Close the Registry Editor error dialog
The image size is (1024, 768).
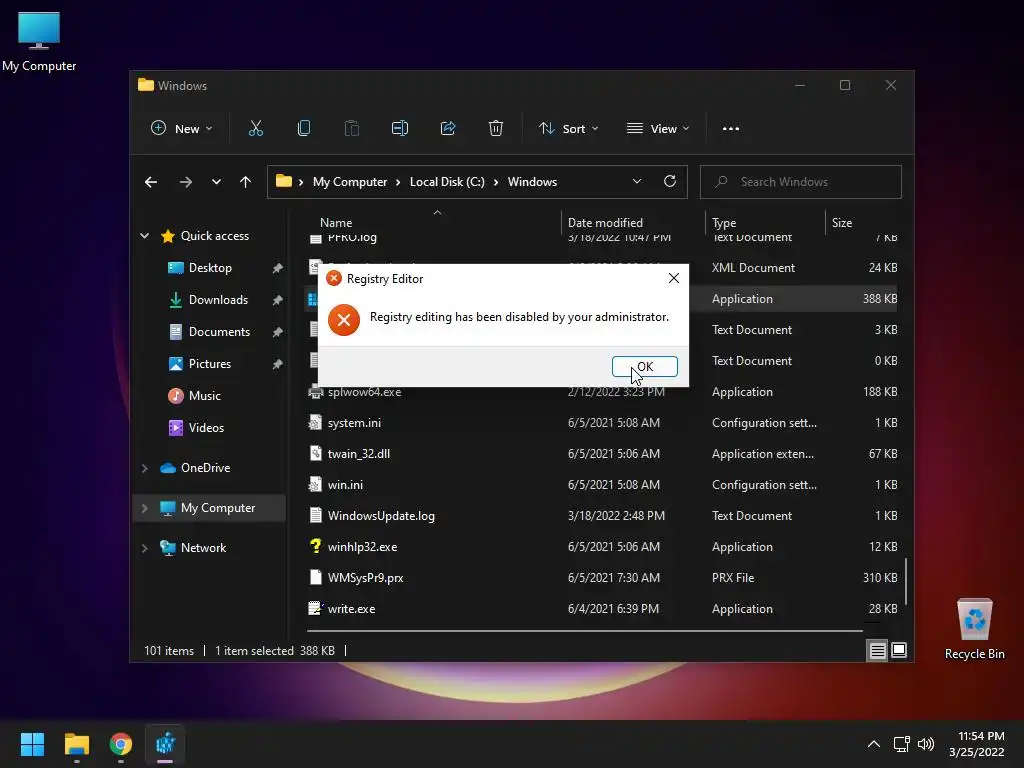tap(673, 278)
